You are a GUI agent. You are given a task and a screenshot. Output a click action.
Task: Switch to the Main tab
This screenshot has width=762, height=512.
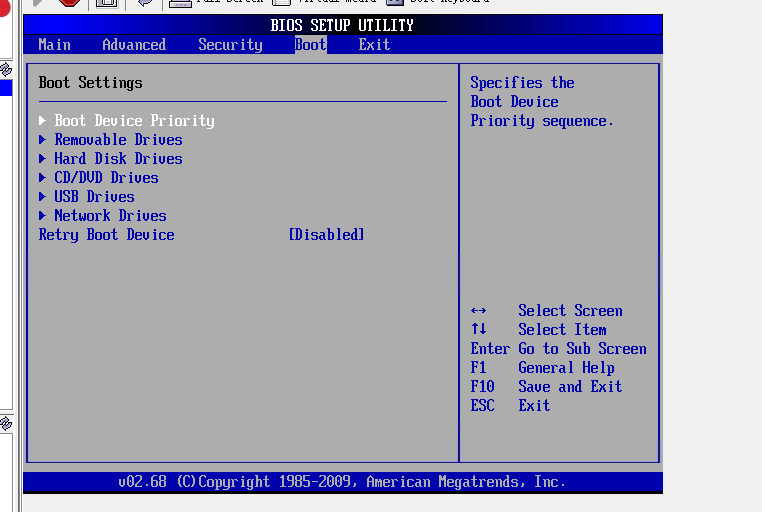click(x=54, y=45)
